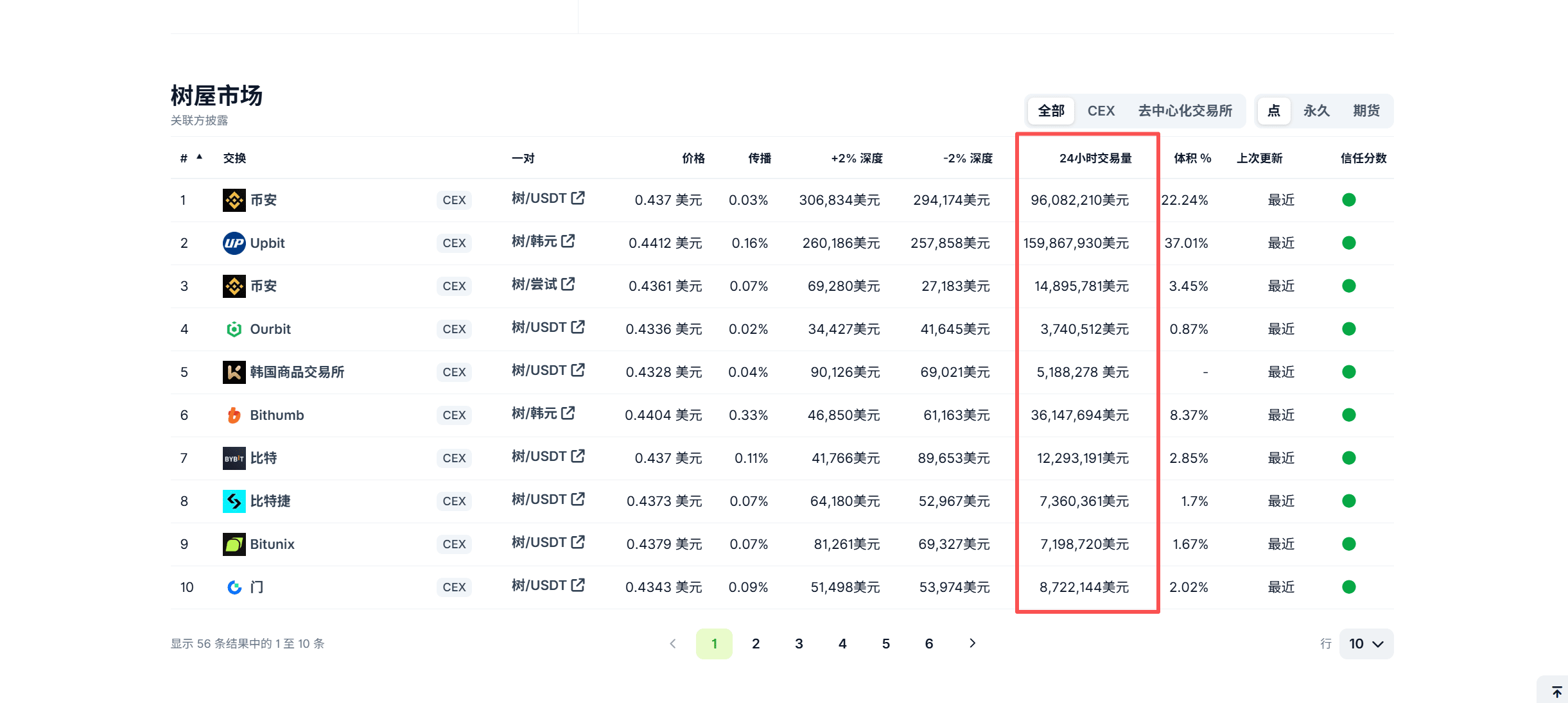Click the Gate logo icon in row 10
Image resolution: width=1568 pixels, height=703 pixels.
[x=234, y=587]
